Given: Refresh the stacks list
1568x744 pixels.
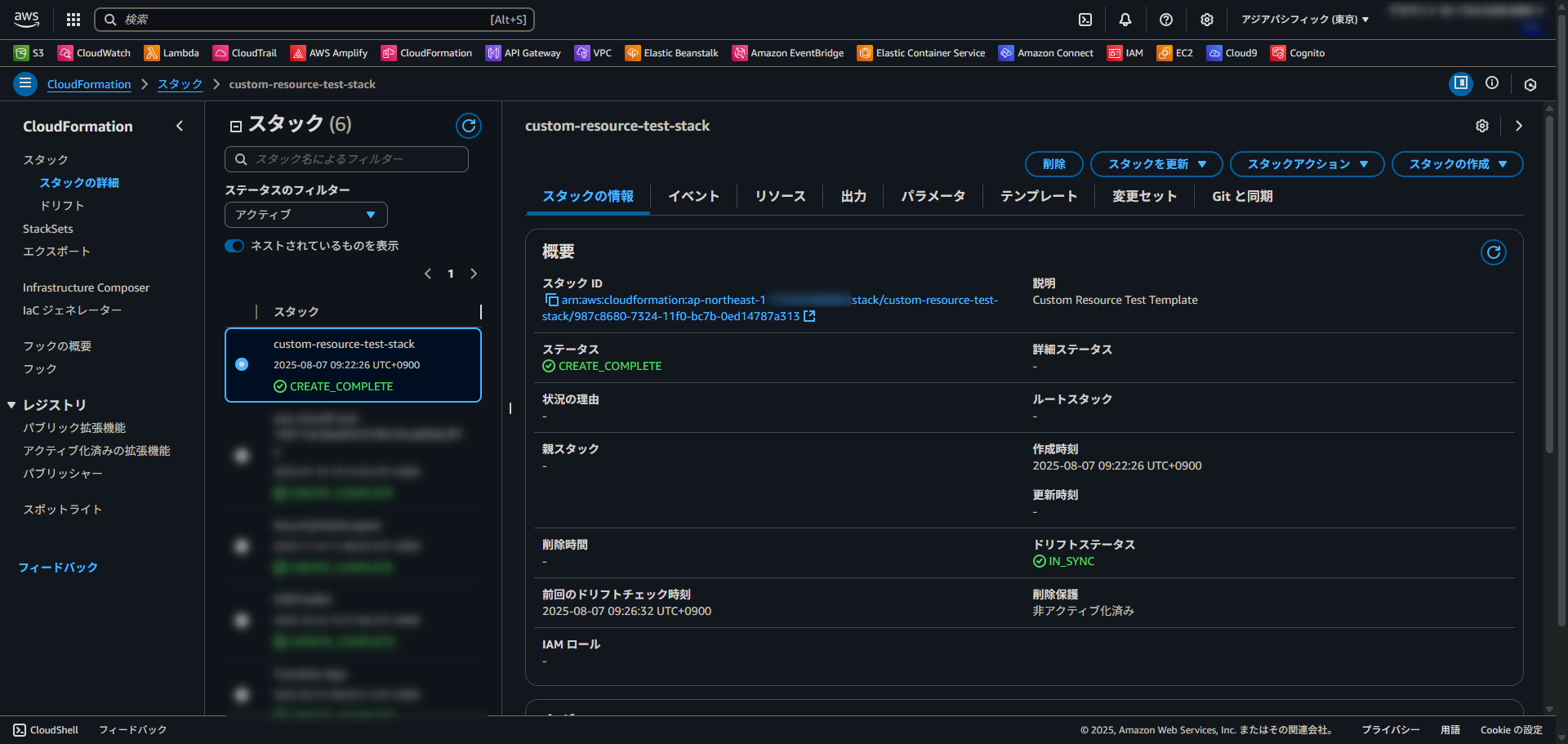Looking at the screenshot, I should tap(469, 126).
